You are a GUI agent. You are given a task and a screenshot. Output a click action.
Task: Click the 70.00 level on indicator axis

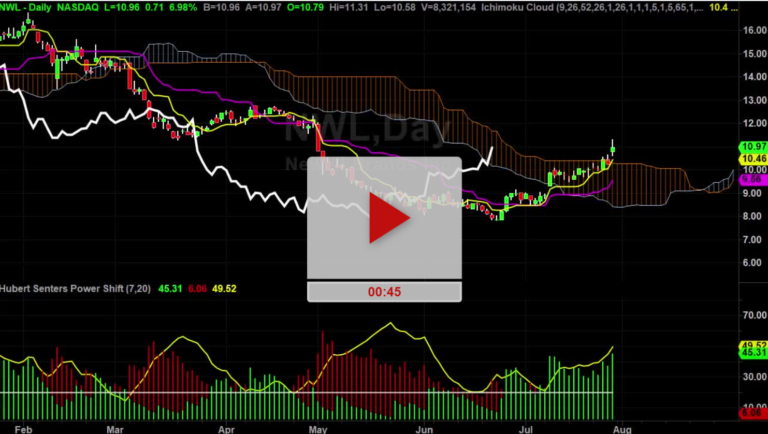[752, 314]
